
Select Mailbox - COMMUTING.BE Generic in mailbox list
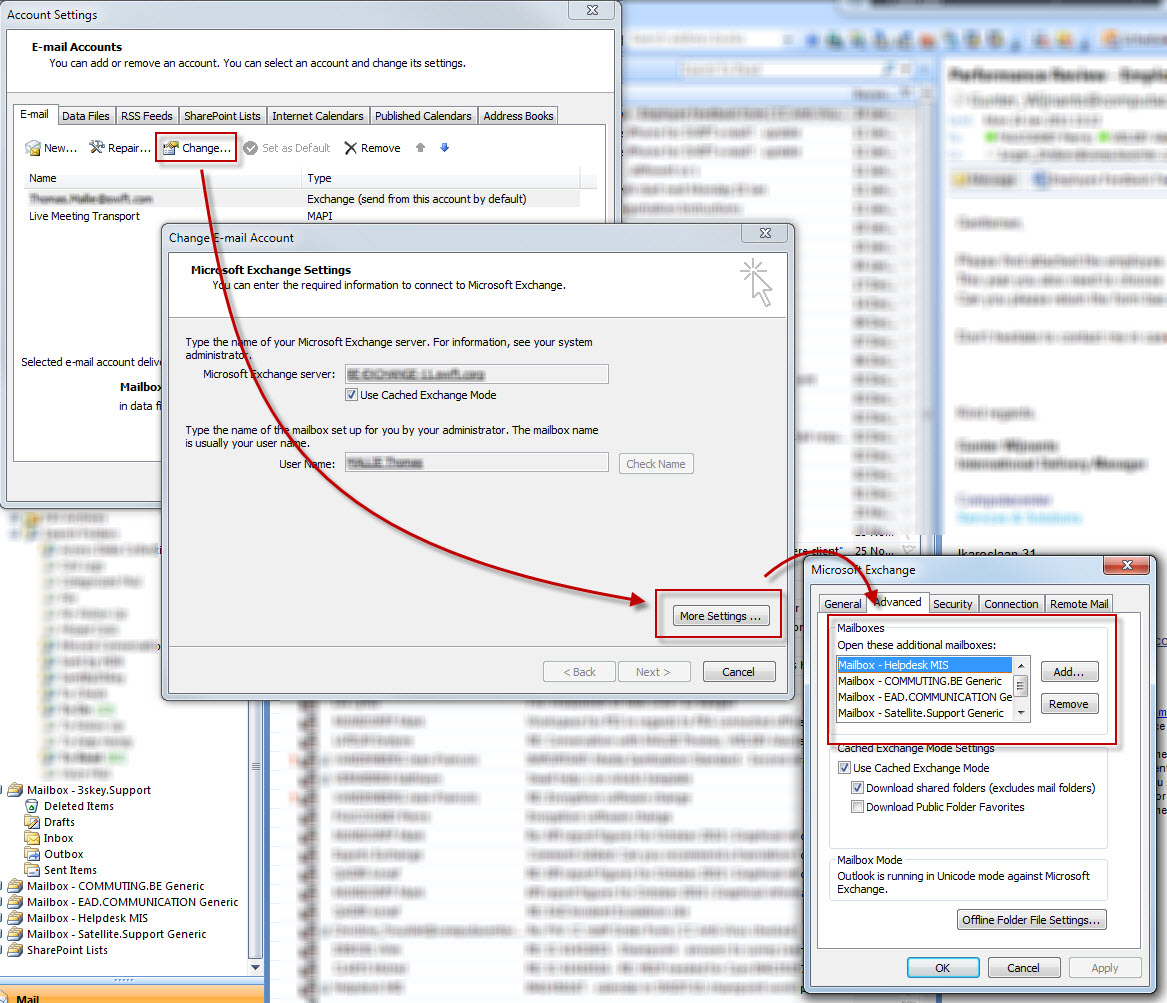[924, 681]
